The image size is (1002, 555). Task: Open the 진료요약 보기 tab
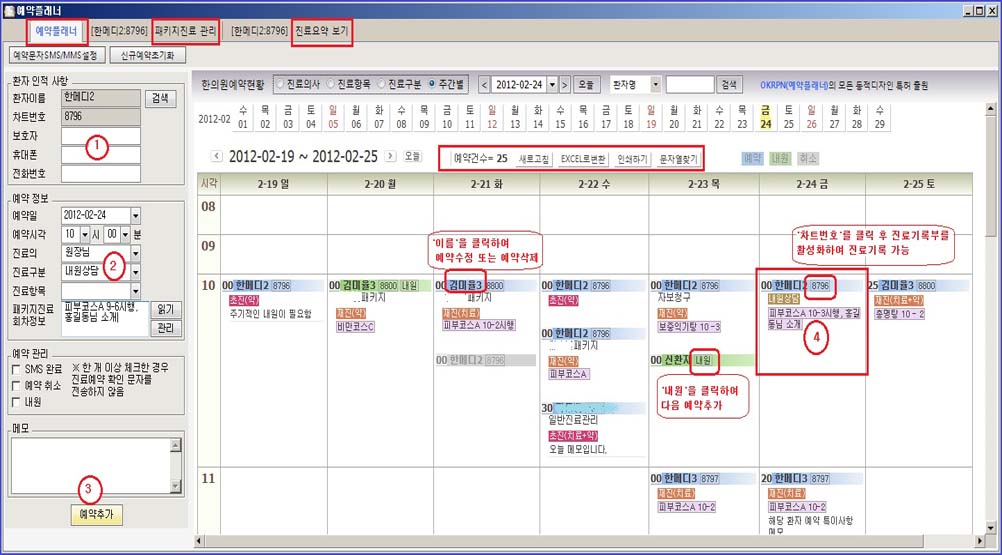click(x=321, y=31)
